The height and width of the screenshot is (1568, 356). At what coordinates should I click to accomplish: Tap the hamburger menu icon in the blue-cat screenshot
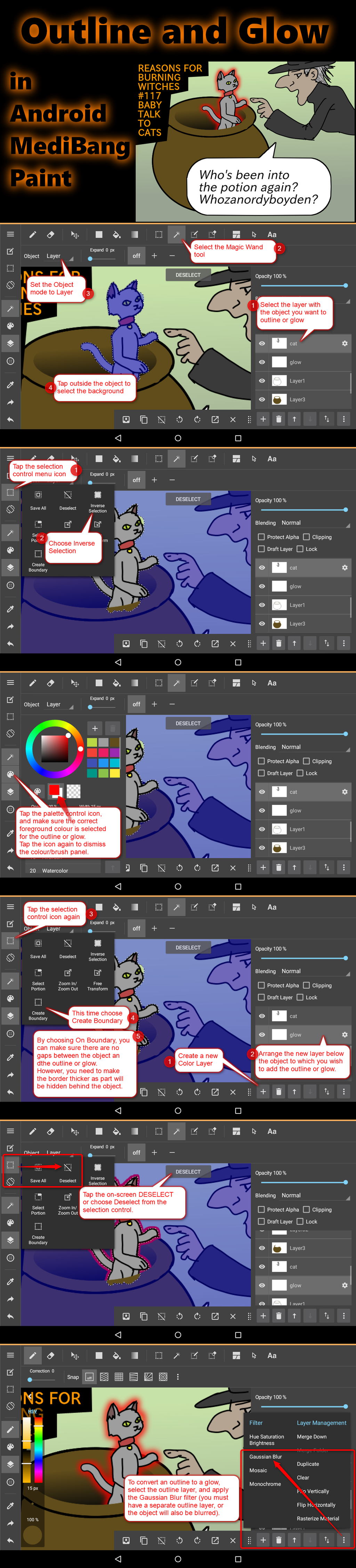coord(10,234)
